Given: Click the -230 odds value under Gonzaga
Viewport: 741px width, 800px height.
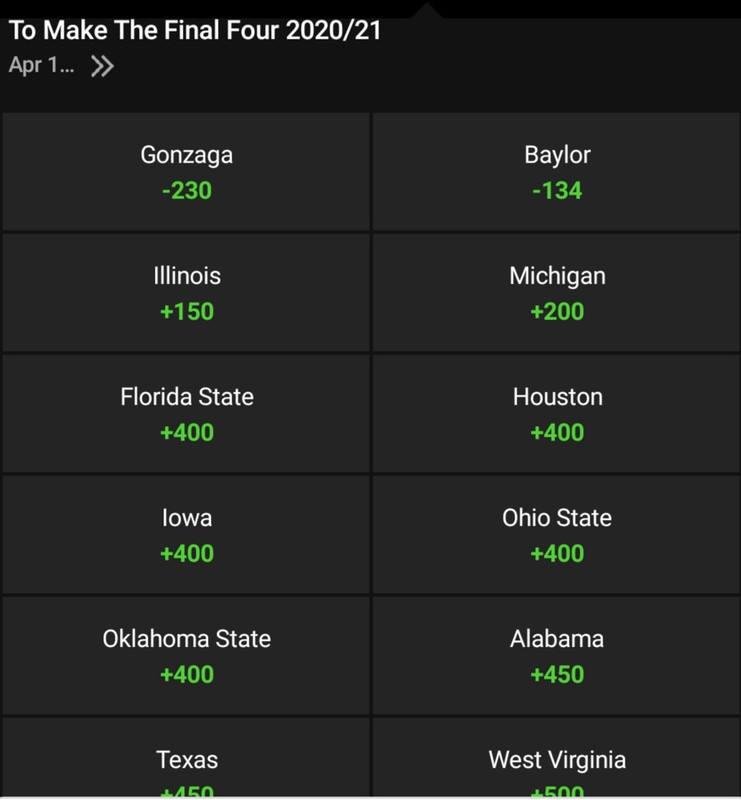Looking at the screenshot, I should pyautogui.click(x=186, y=190).
